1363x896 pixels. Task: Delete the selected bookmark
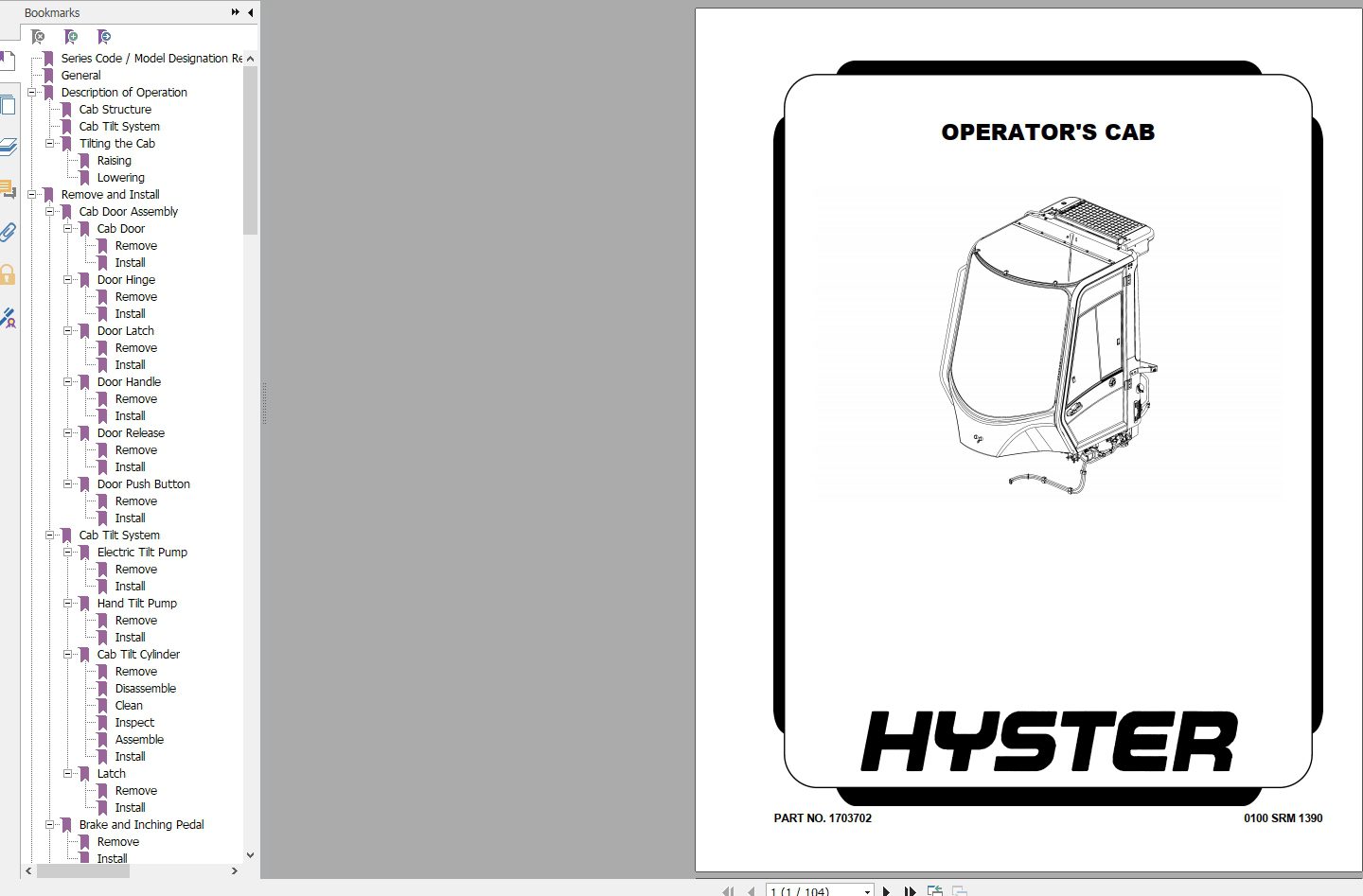[x=37, y=36]
